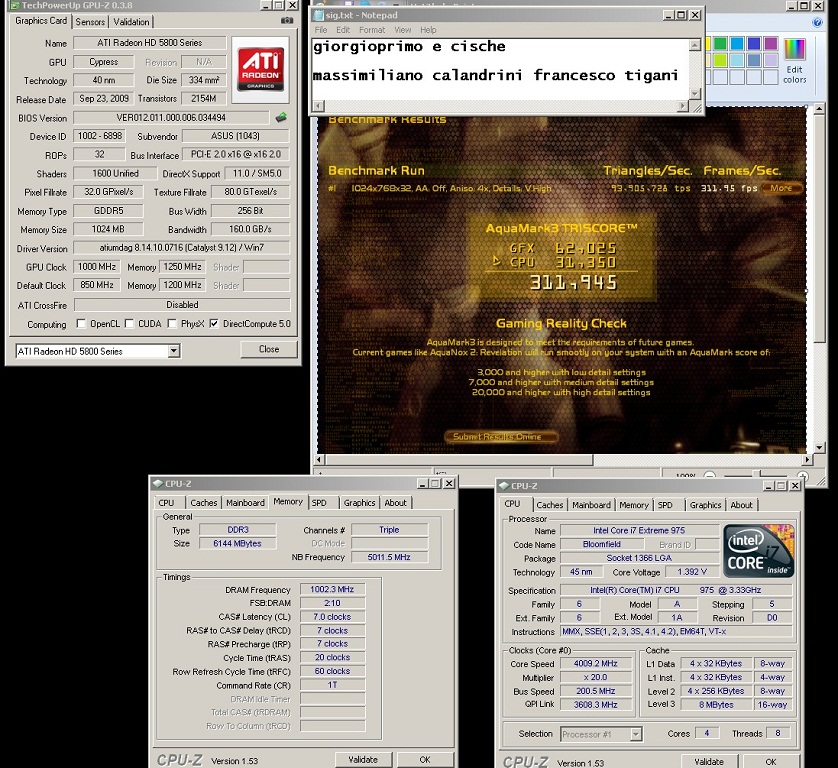
Task: Click the Core Speed value '4009.2 MHz'
Action: point(595,664)
